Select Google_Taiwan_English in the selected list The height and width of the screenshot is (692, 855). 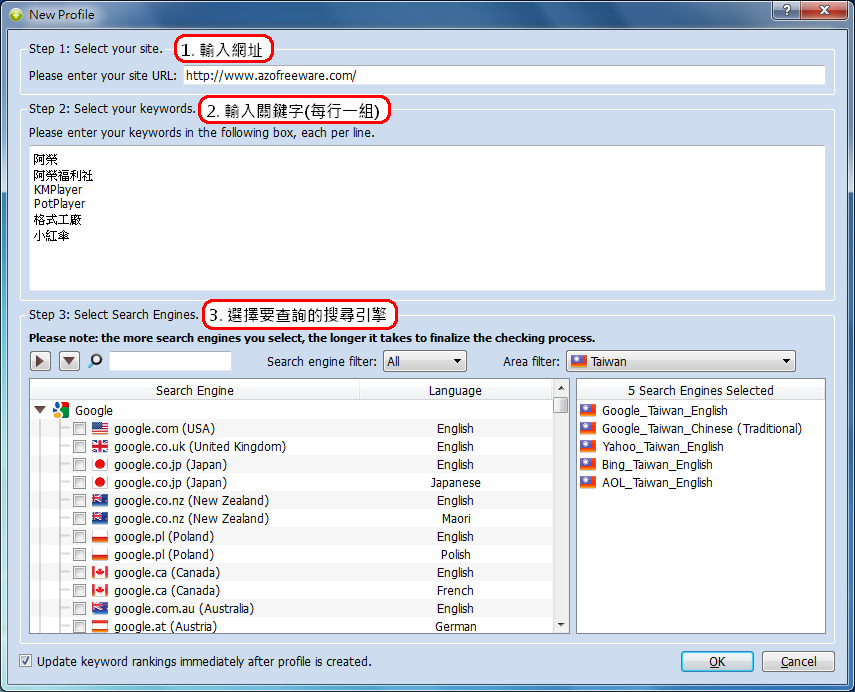[665, 410]
